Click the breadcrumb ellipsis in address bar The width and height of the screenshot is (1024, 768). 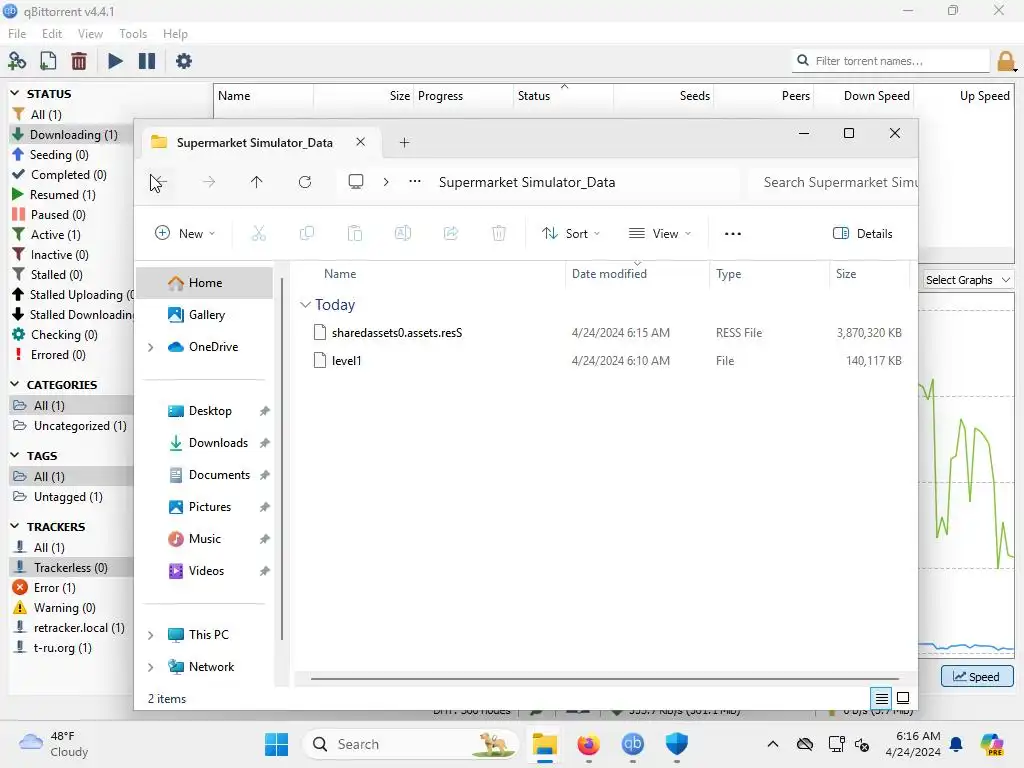click(x=415, y=182)
